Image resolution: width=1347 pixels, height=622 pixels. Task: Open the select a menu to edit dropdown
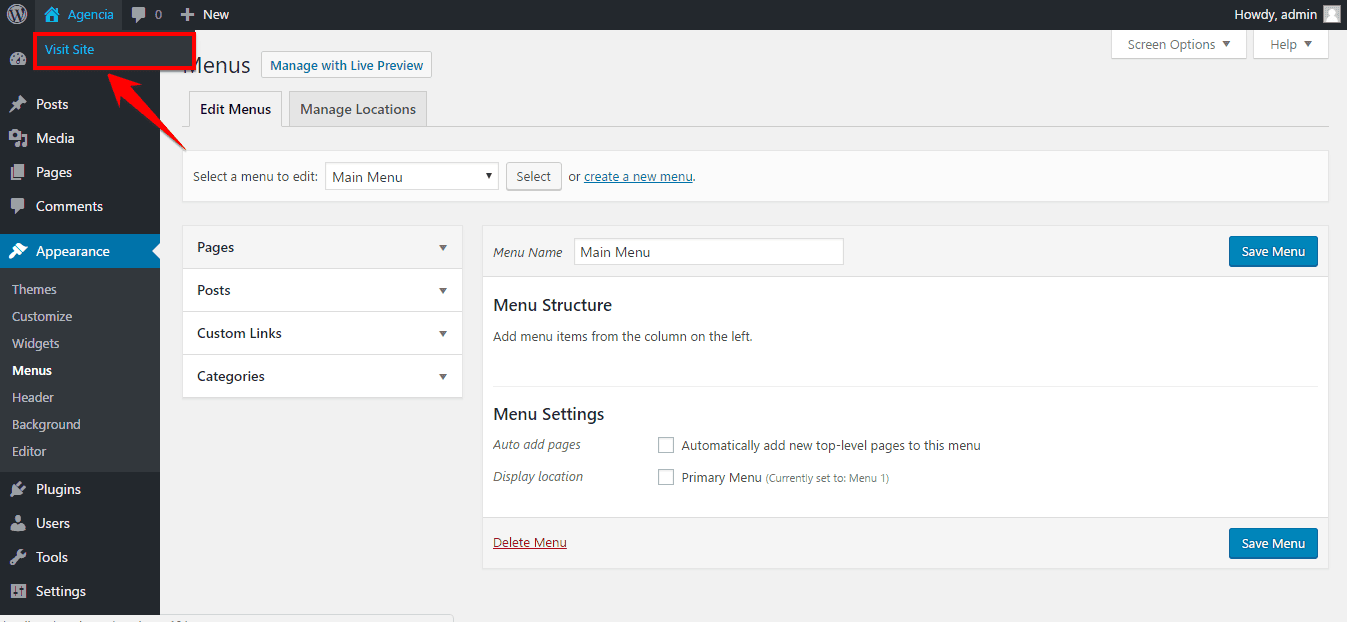point(411,176)
